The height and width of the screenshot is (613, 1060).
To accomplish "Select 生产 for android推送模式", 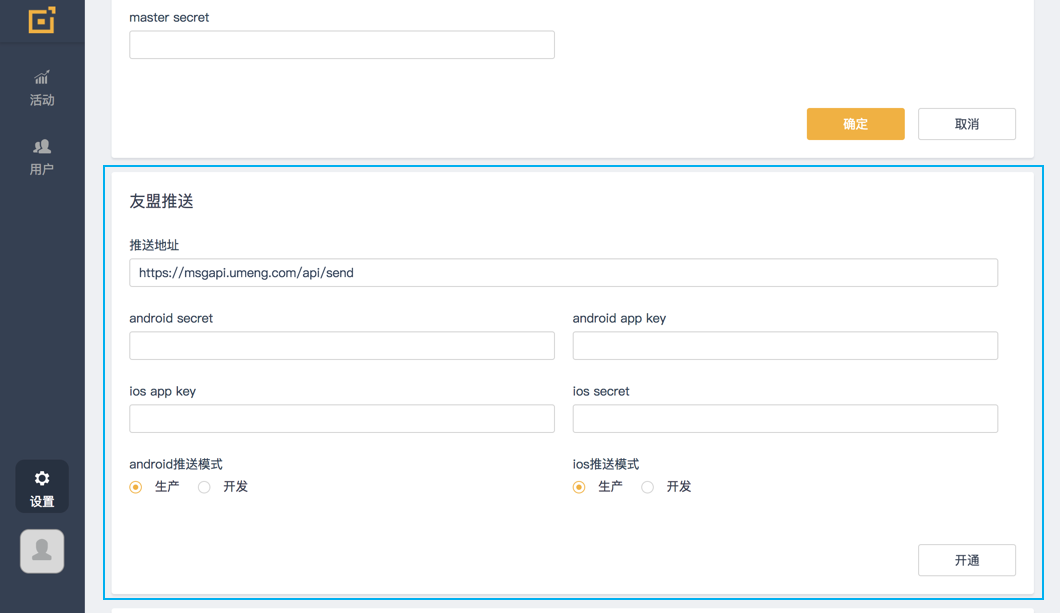I will pos(136,487).
